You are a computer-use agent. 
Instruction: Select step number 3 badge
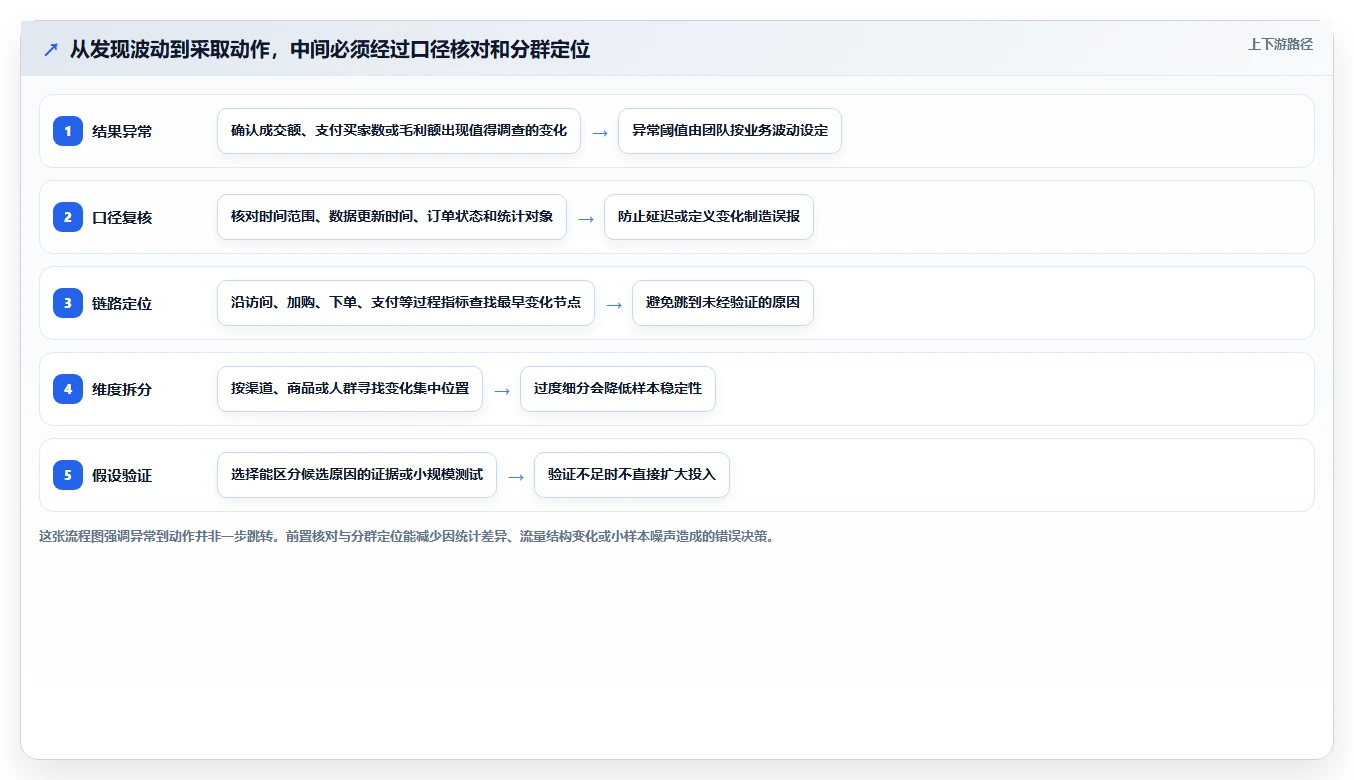pyautogui.click(x=68, y=303)
